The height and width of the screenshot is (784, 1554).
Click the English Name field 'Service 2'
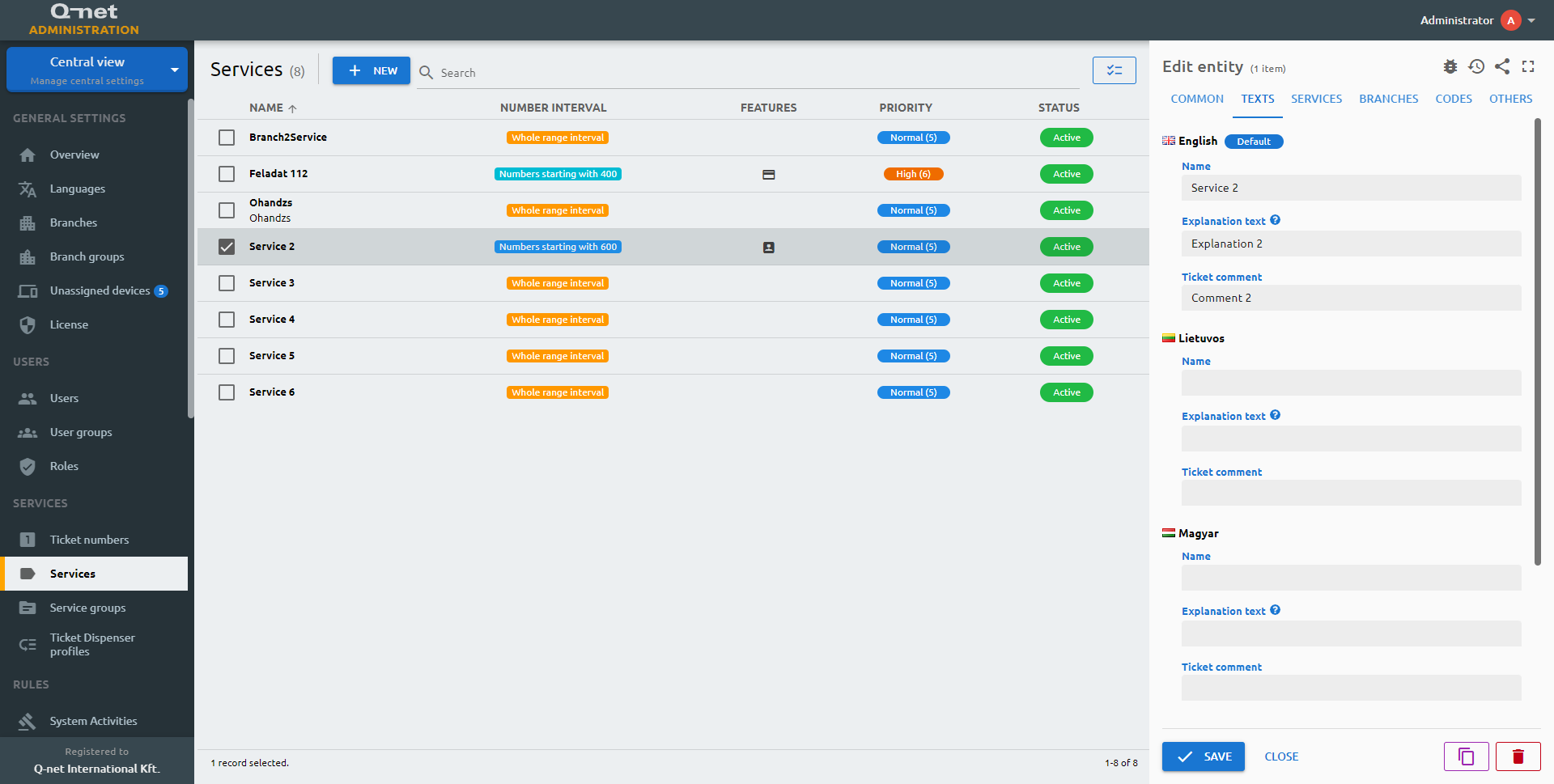click(x=1351, y=188)
